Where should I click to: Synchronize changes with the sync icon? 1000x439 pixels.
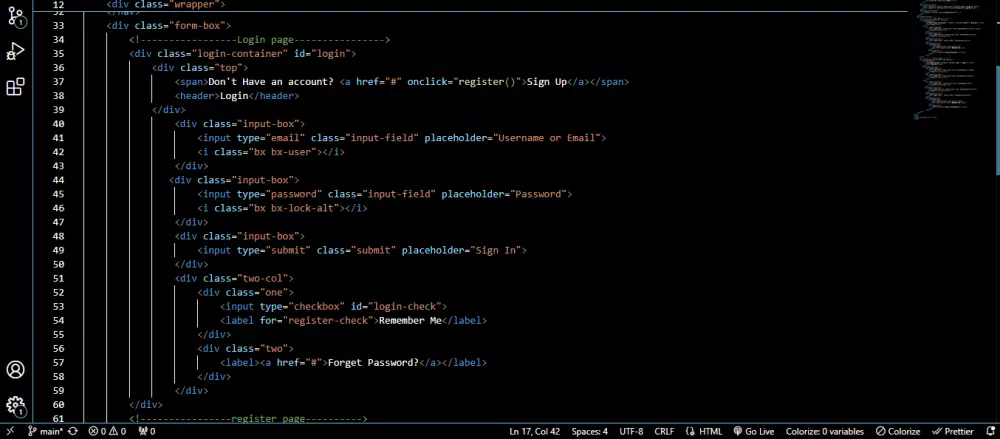pos(73,431)
